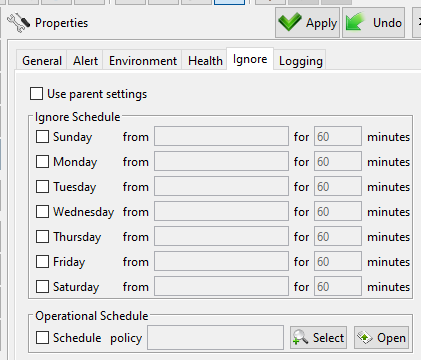This screenshot has height=360, width=421.
Task: Tick the Wednesday ignore checkbox
Action: click(42, 212)
